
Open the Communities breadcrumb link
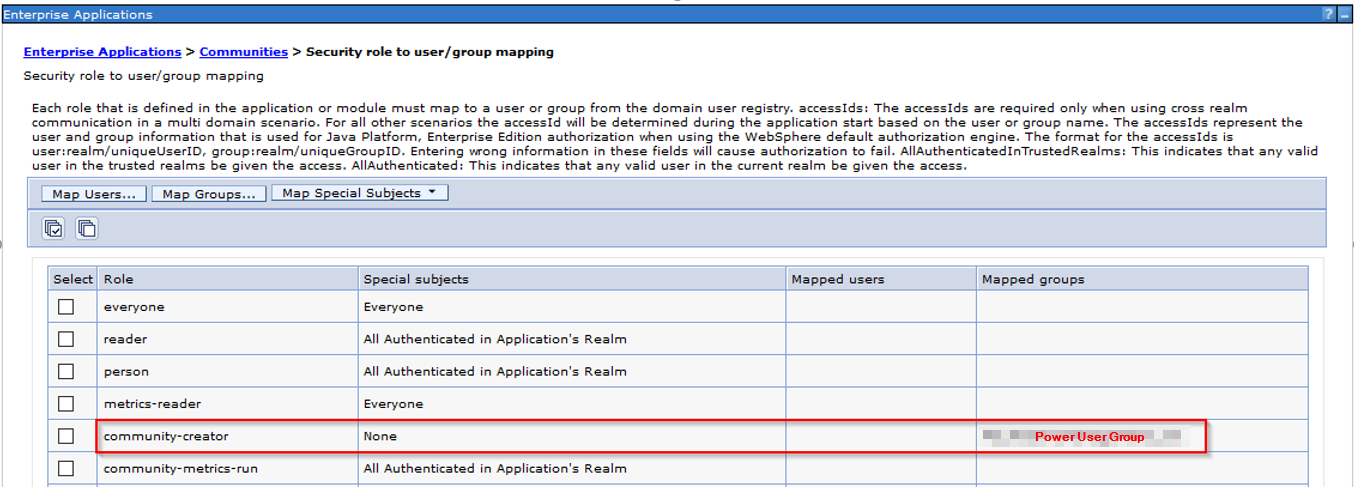pyautogui.click(x=243, y=51)
